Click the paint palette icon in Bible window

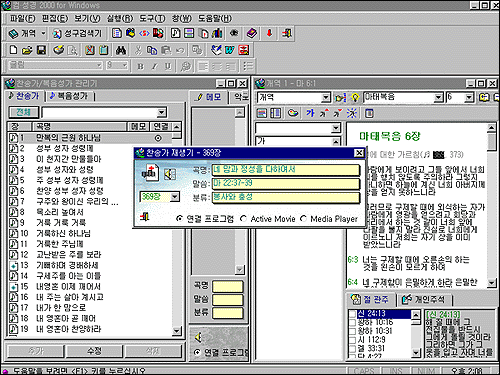click(x=292, y=113)
